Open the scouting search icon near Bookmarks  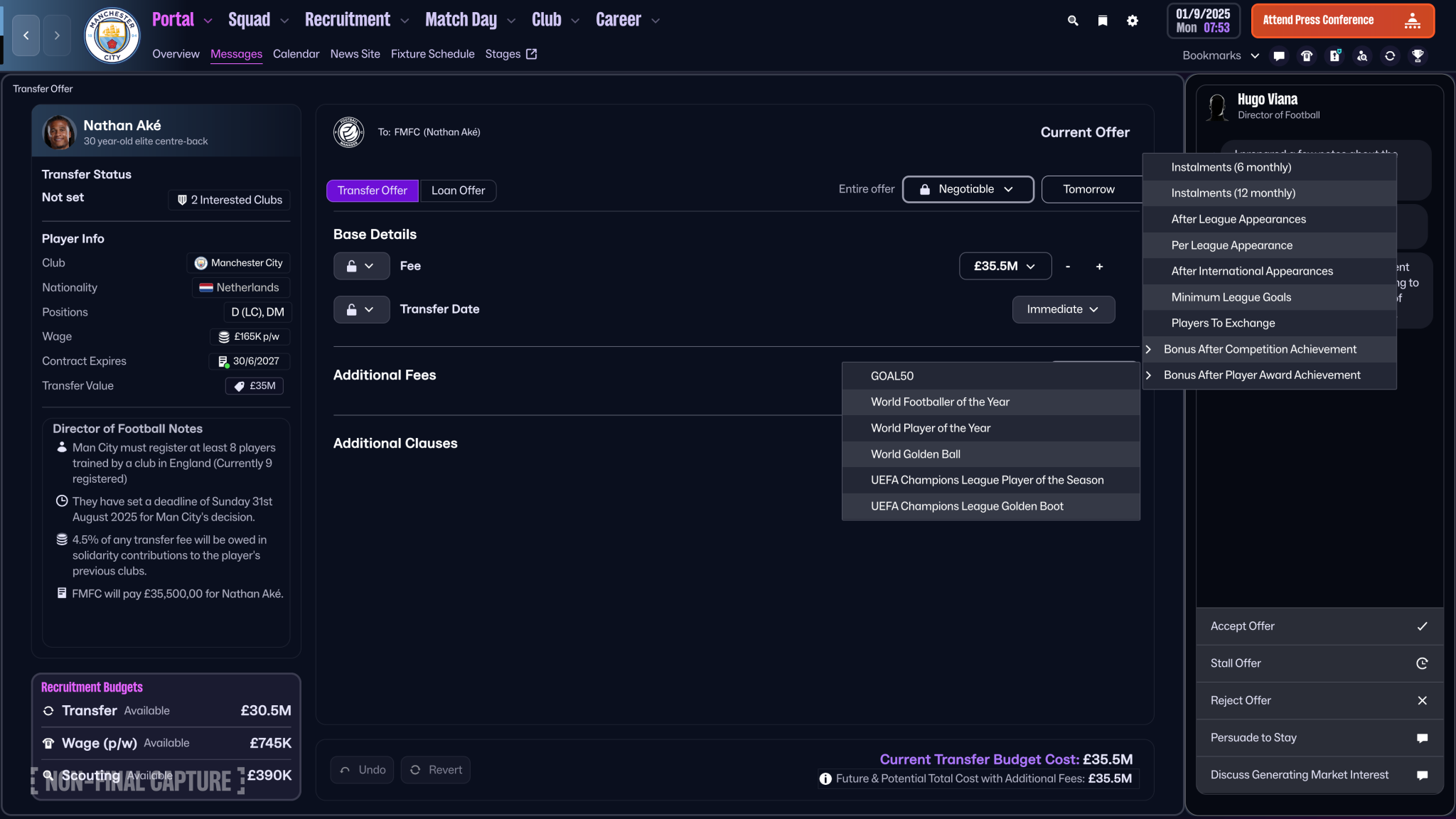(1361, 55)
